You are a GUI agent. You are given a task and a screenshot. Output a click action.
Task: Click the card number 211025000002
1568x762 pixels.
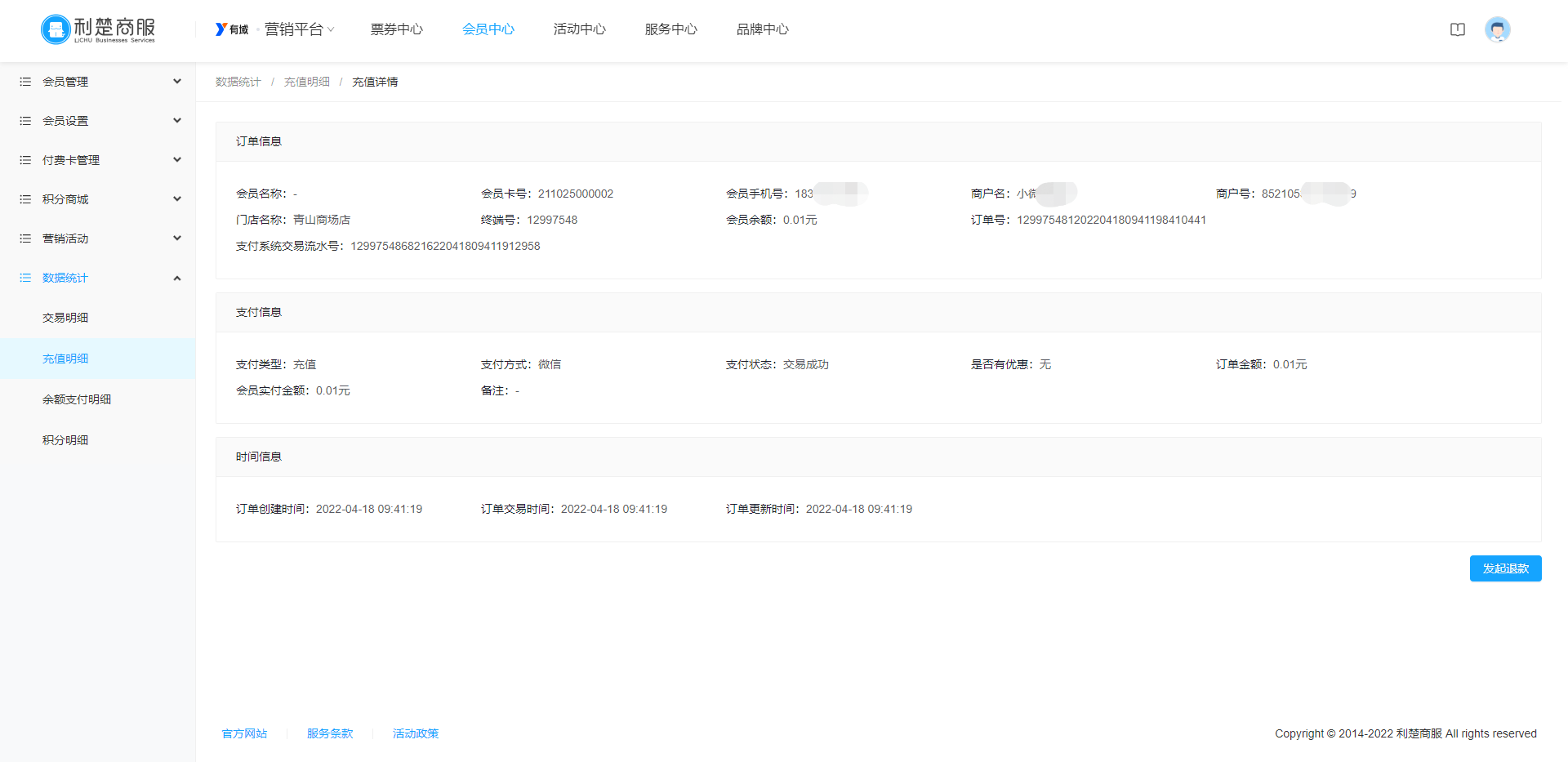click(x=576, y=194)
